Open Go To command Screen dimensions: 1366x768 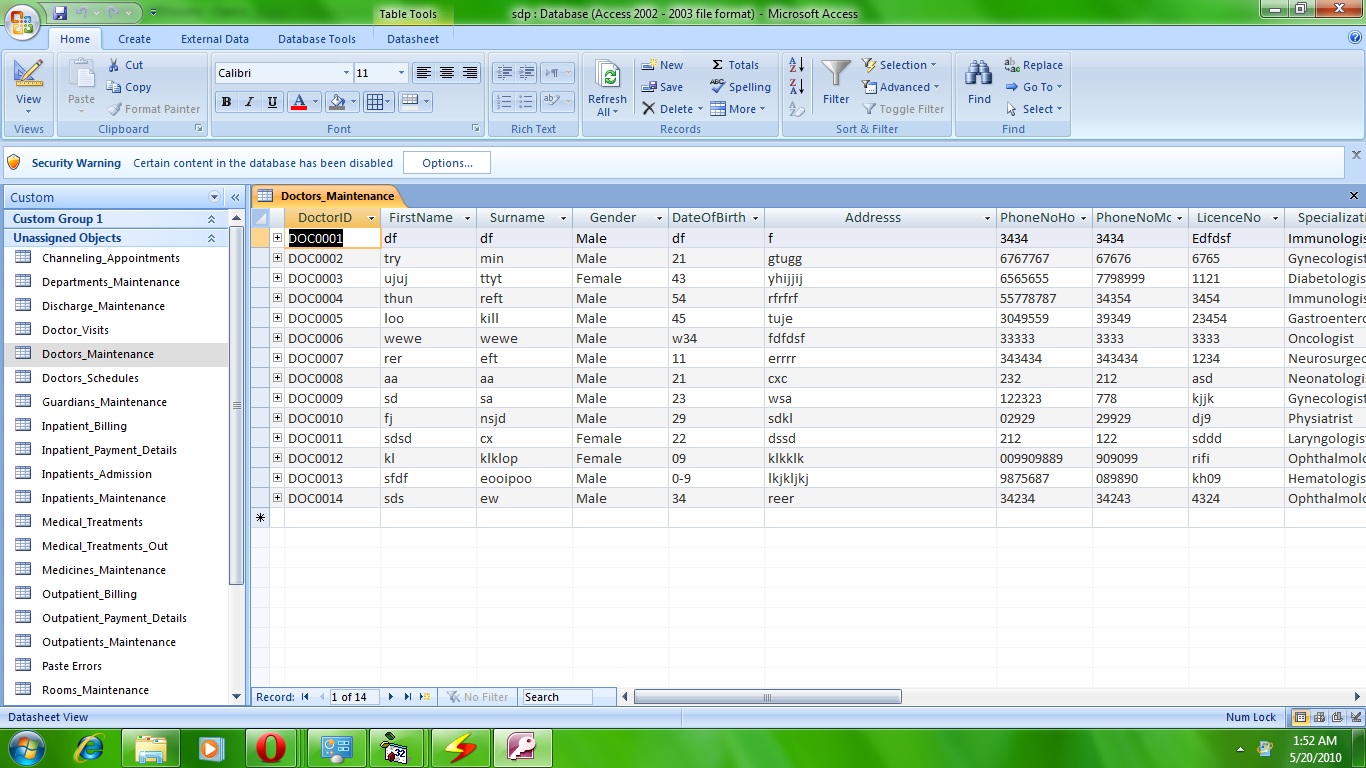pyautogui.click(x=1033, y=87)
